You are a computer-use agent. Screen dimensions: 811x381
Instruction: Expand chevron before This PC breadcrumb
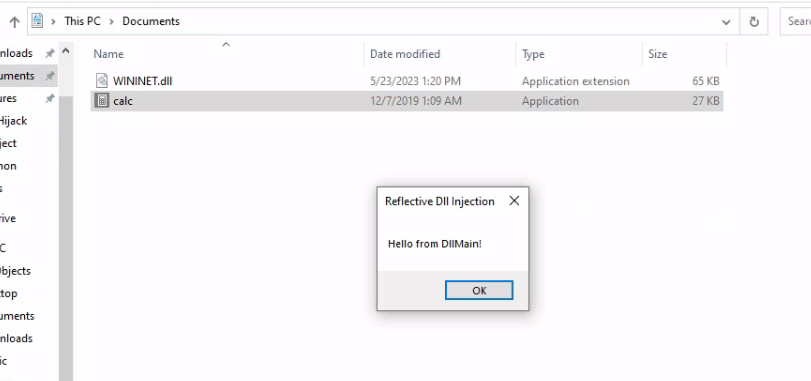pos(53,22)
